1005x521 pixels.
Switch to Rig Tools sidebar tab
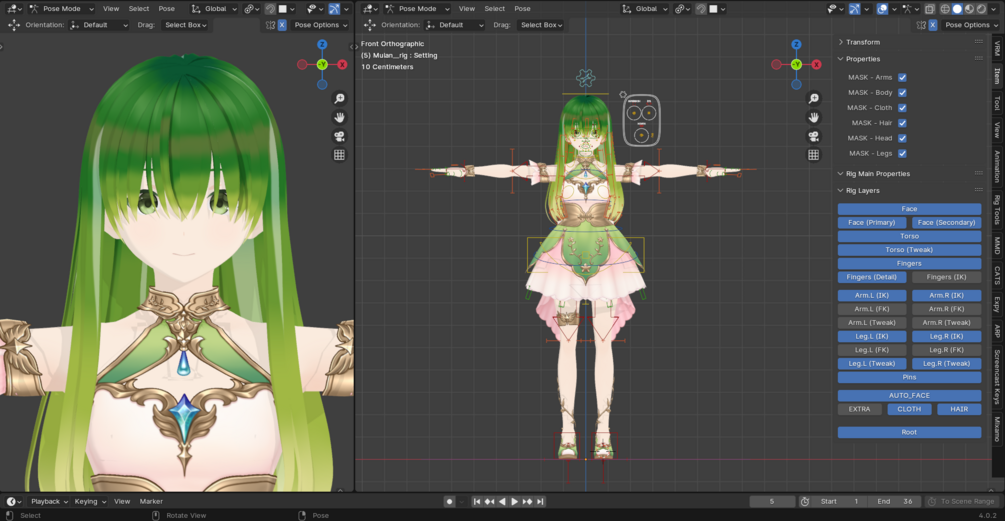tap(997, 209)
